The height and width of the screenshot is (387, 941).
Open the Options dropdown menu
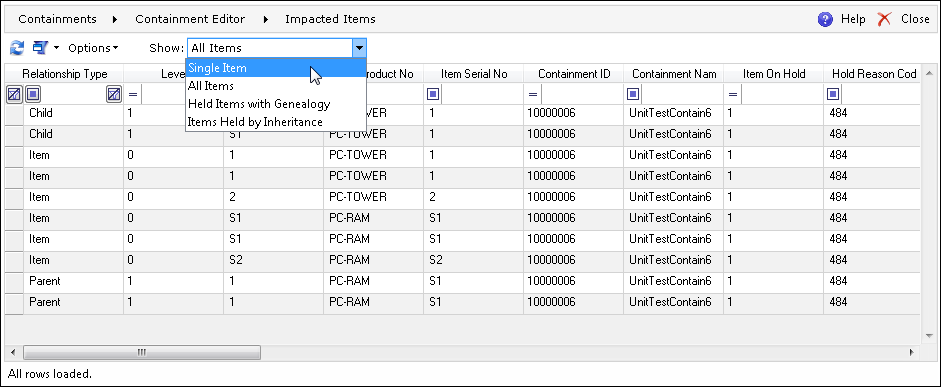93,48
